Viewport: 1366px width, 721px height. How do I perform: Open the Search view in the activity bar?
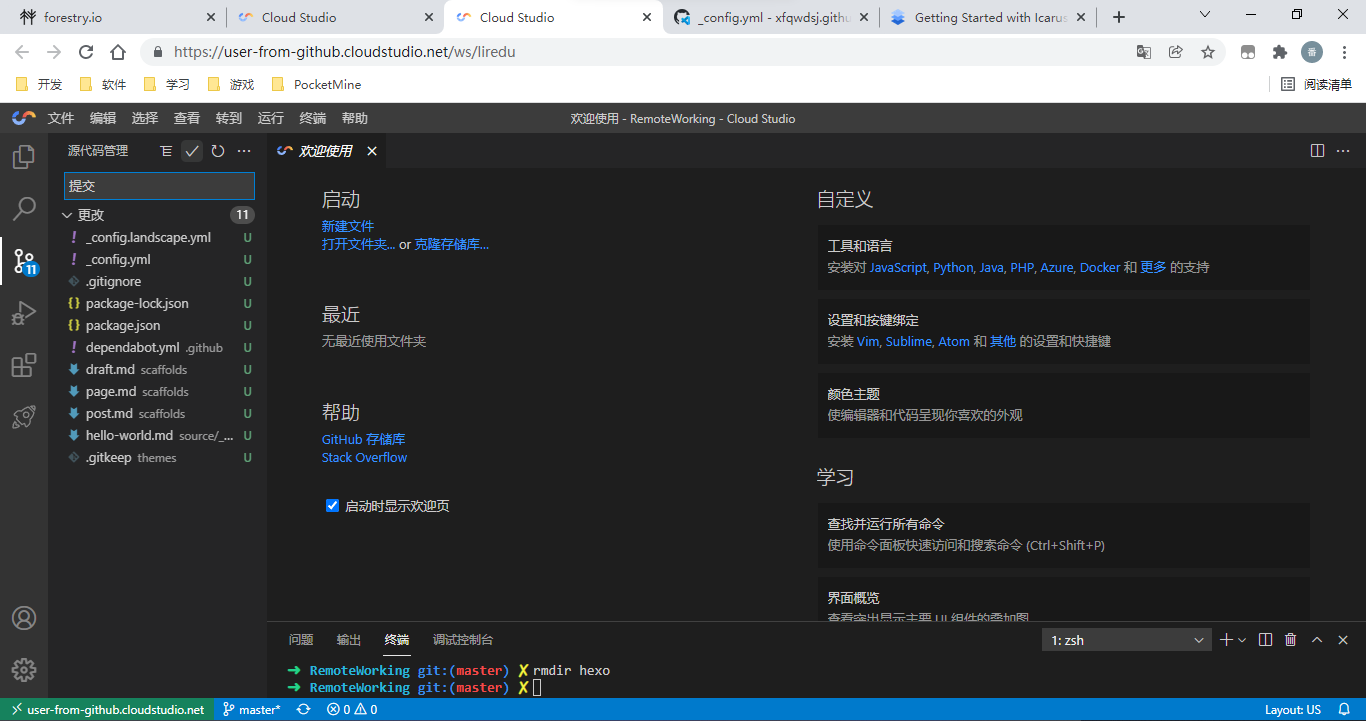(x=24, y=209)
